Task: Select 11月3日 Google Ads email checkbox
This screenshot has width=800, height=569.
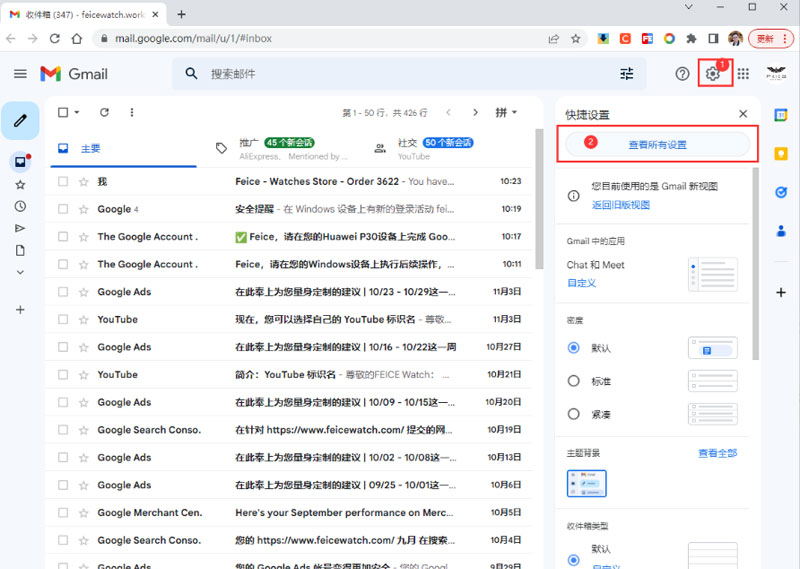Action: (63, 291)
